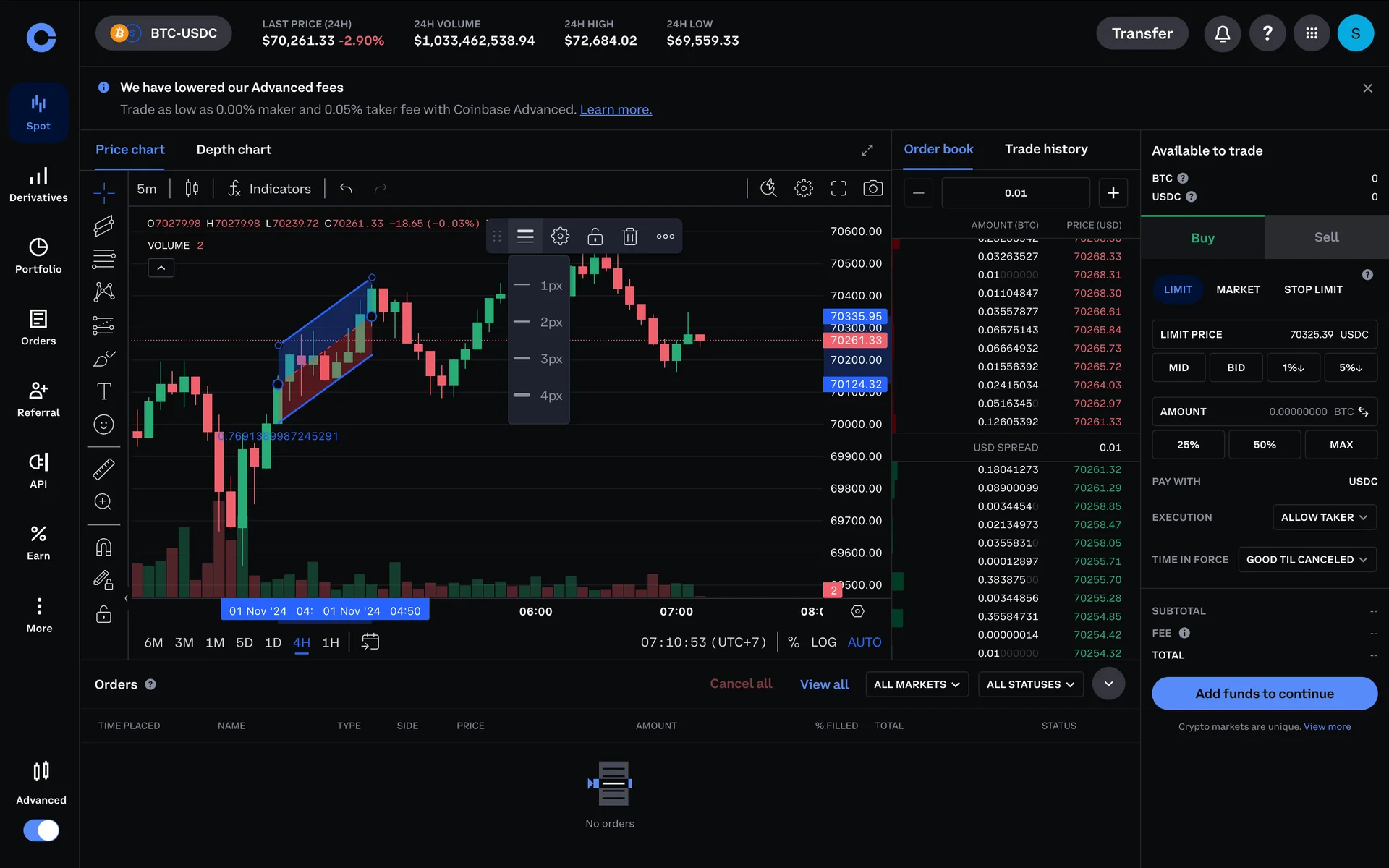
Task: Delete the drawing with the trash icon
Action: coord(629,237)
